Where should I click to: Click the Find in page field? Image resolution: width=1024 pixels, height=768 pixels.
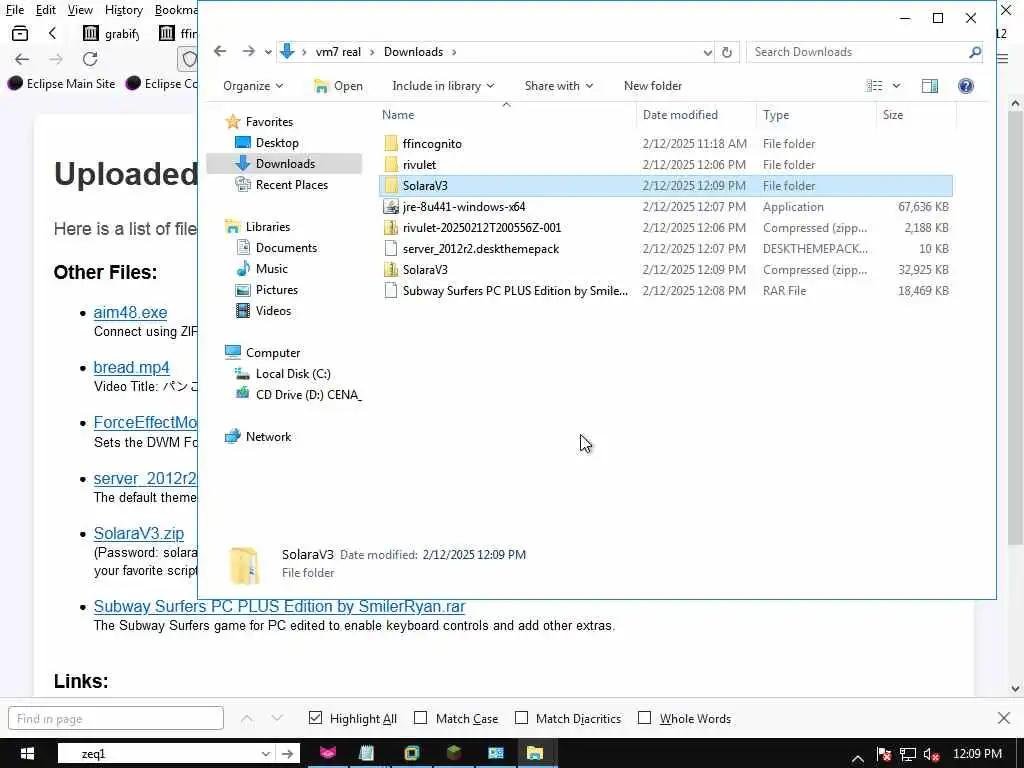(116, 718)
